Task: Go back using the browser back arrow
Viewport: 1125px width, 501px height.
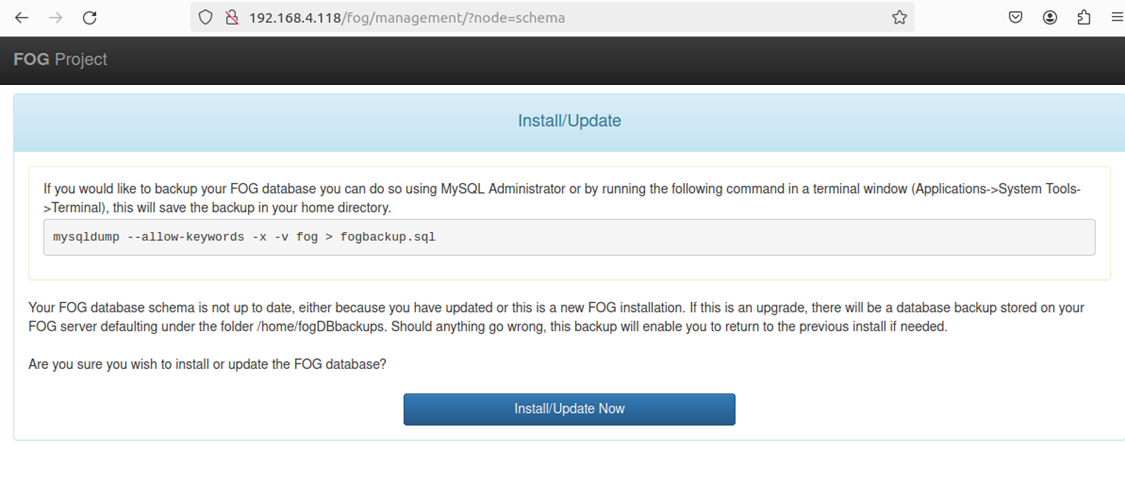Action: click(22, 18)
